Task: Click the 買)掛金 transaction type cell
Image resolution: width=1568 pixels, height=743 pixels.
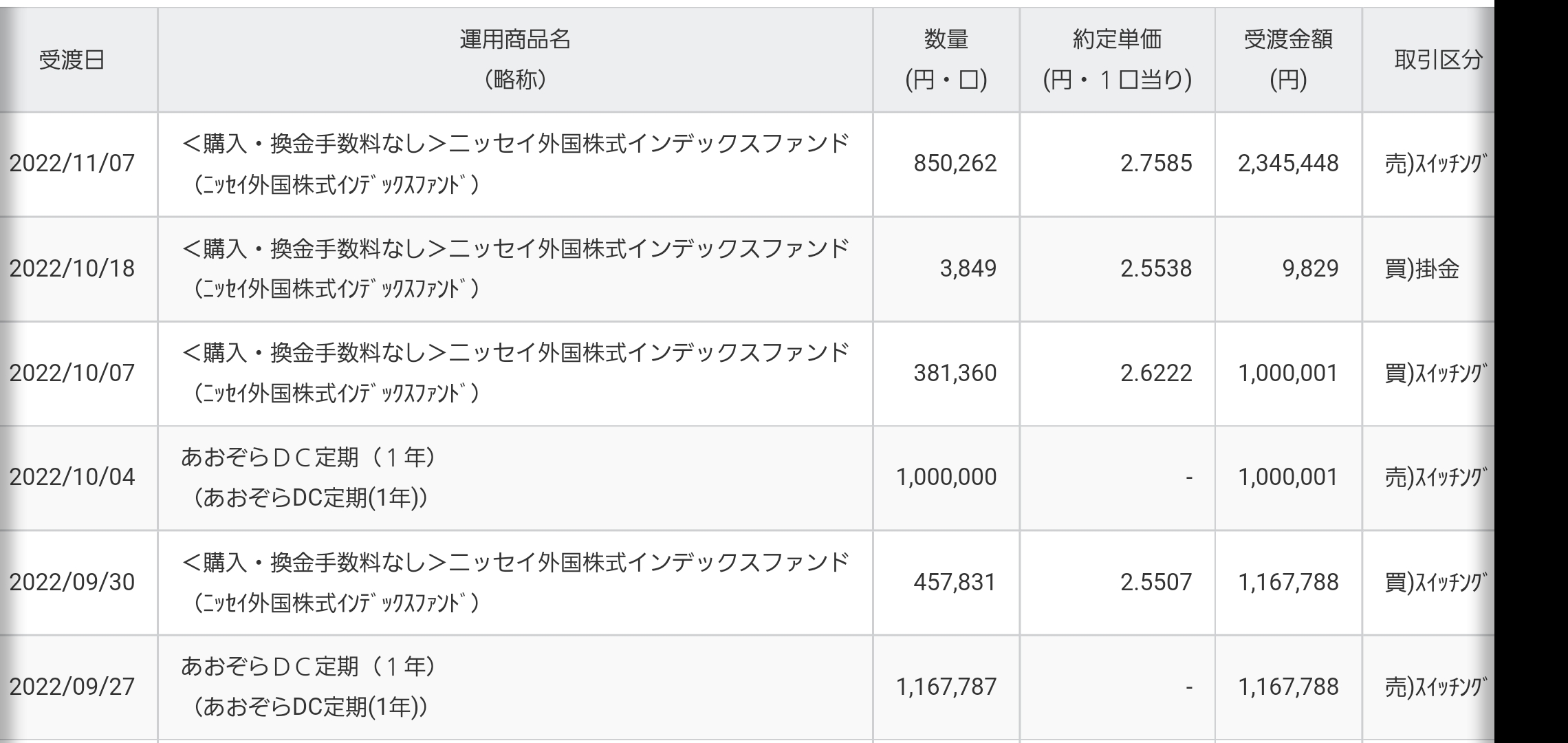Action: pos(1429,268)
